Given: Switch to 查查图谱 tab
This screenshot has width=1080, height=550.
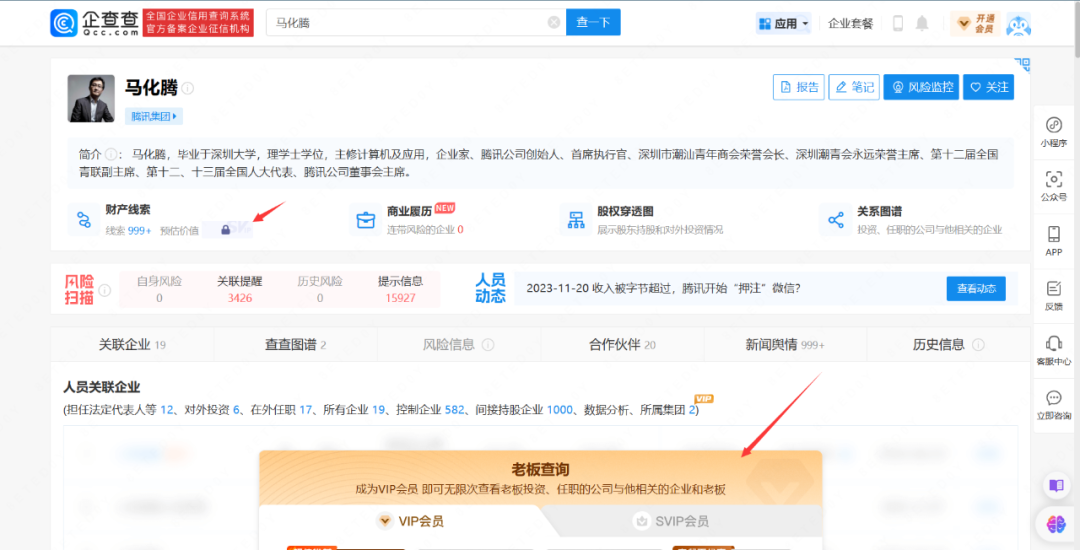Looking at the screenshot, I should point(295,344).
